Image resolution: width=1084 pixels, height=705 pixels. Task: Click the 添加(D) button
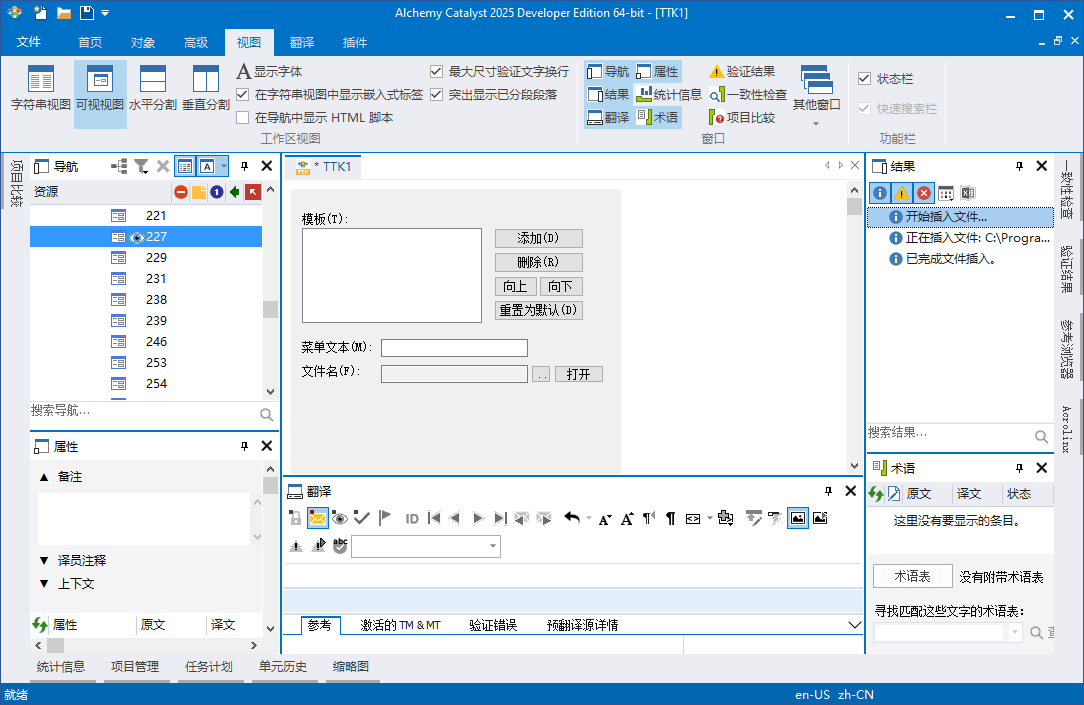click(x=539, y=238)
